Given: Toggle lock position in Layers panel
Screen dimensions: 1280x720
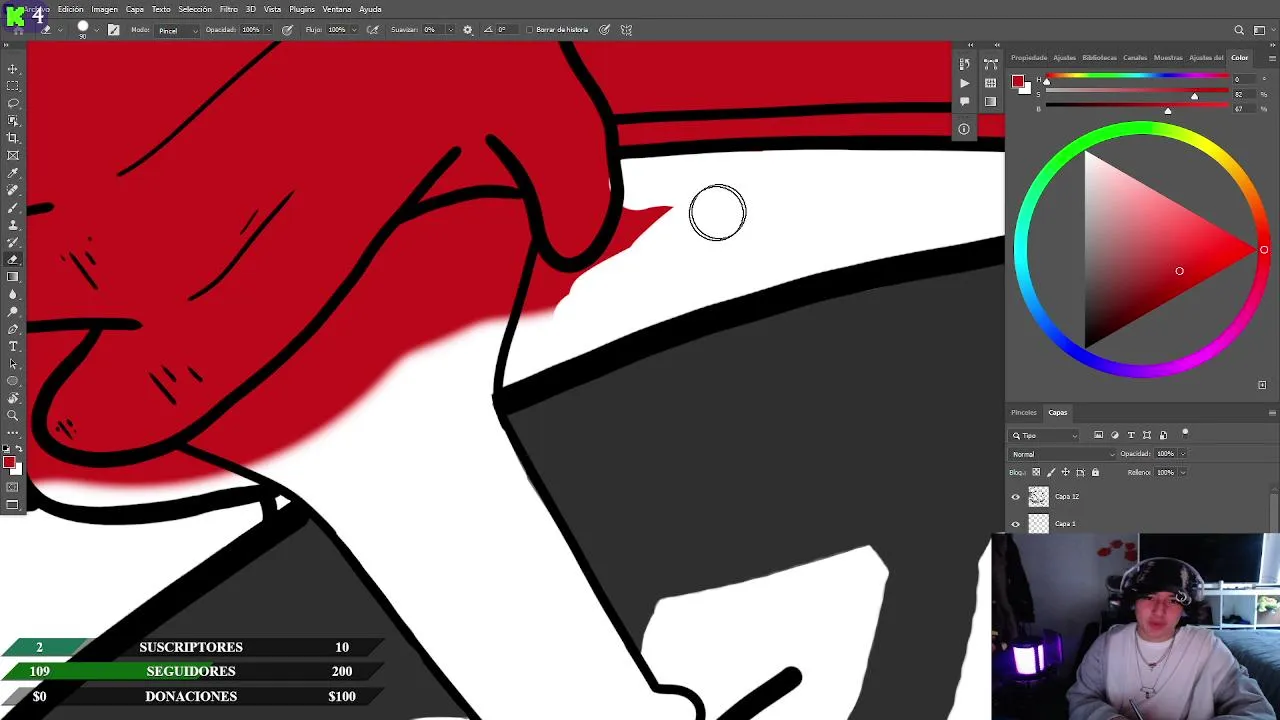Looking at the screenshot, I should [1065, 472].
